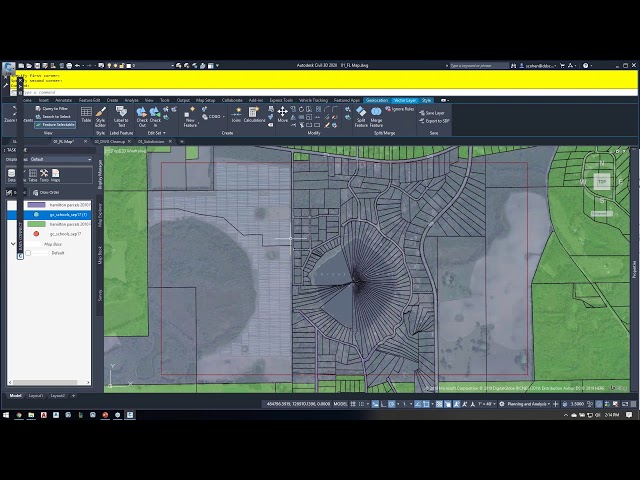
Task: Toggle MODEL space button in status bar
Action: tap(340, 404)
